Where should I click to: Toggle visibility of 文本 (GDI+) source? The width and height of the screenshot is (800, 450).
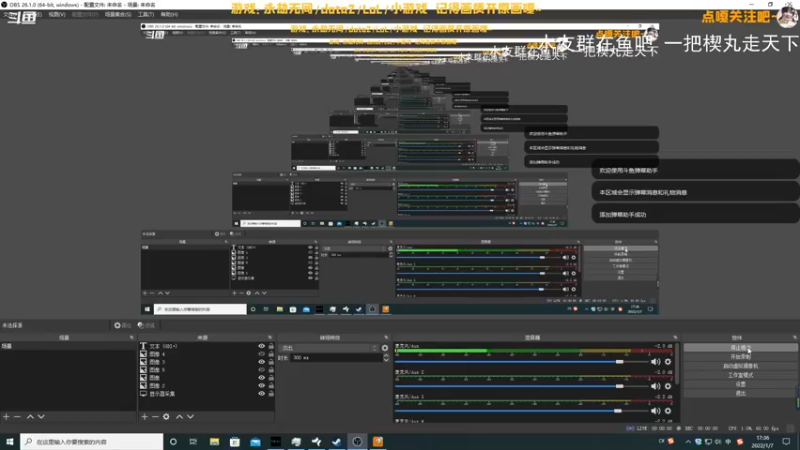pyautogui.click(x=262, y=346)
